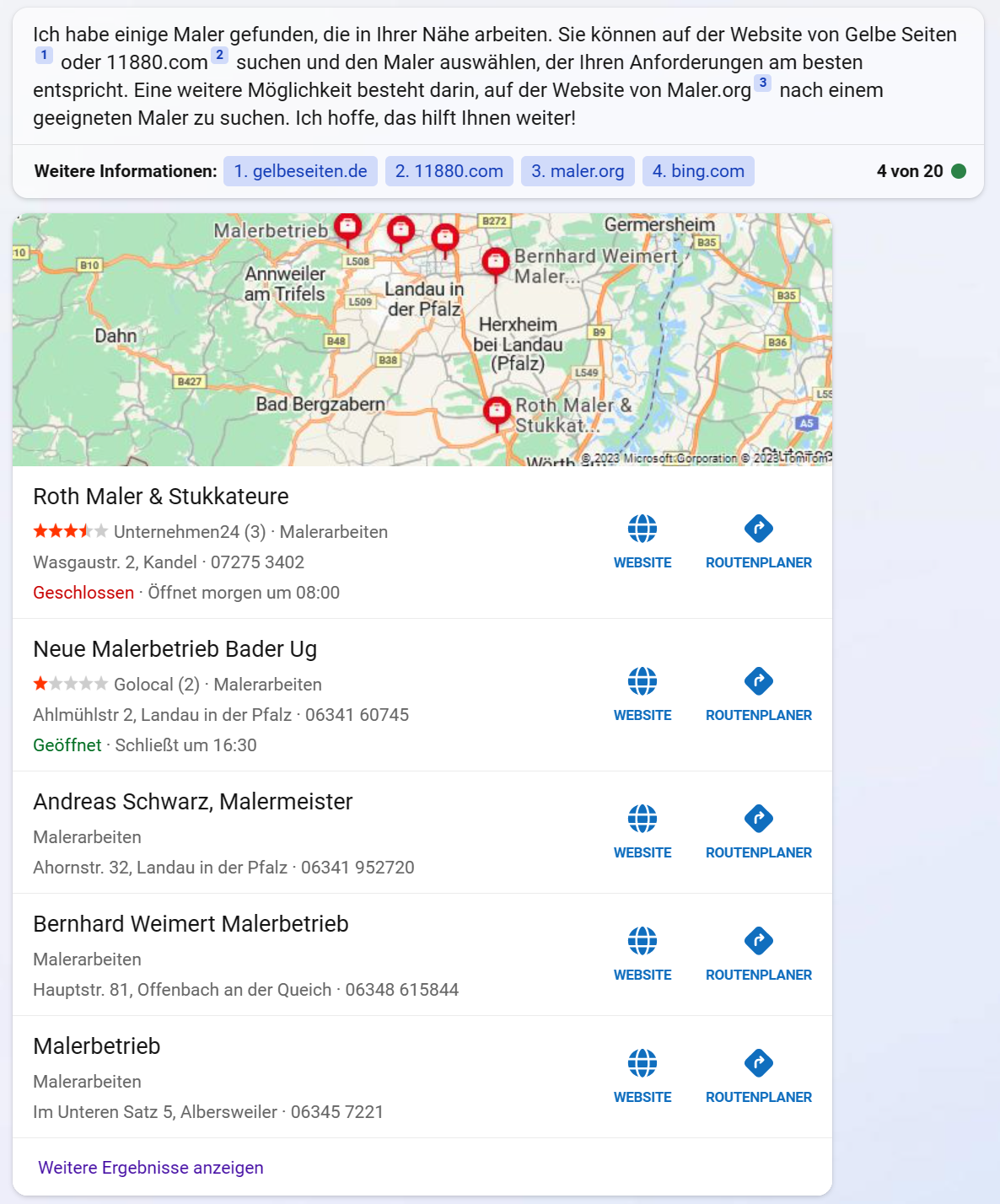Screen dimensions: 1000x1204
Task: Open the maler.org source link
Action: coord(578,171)
